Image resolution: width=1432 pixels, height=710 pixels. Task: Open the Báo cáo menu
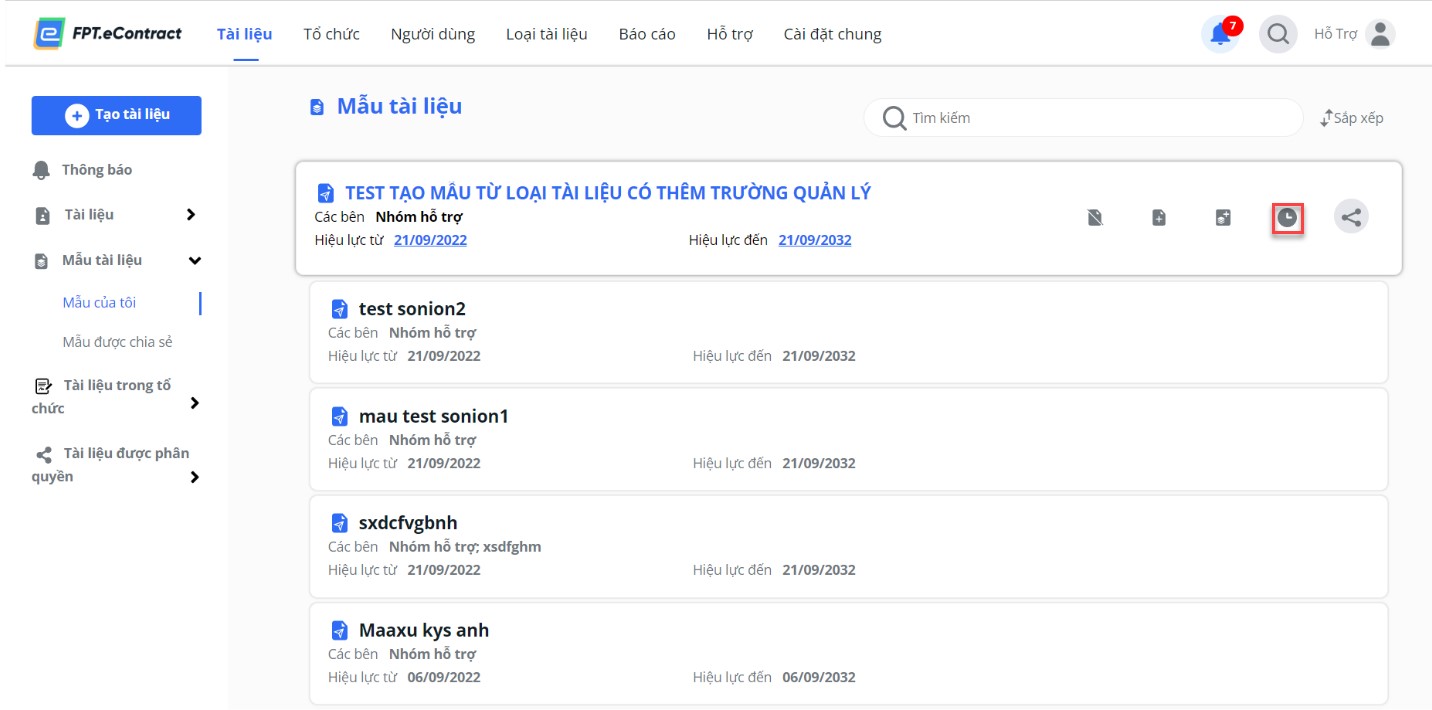pos(647,34)
